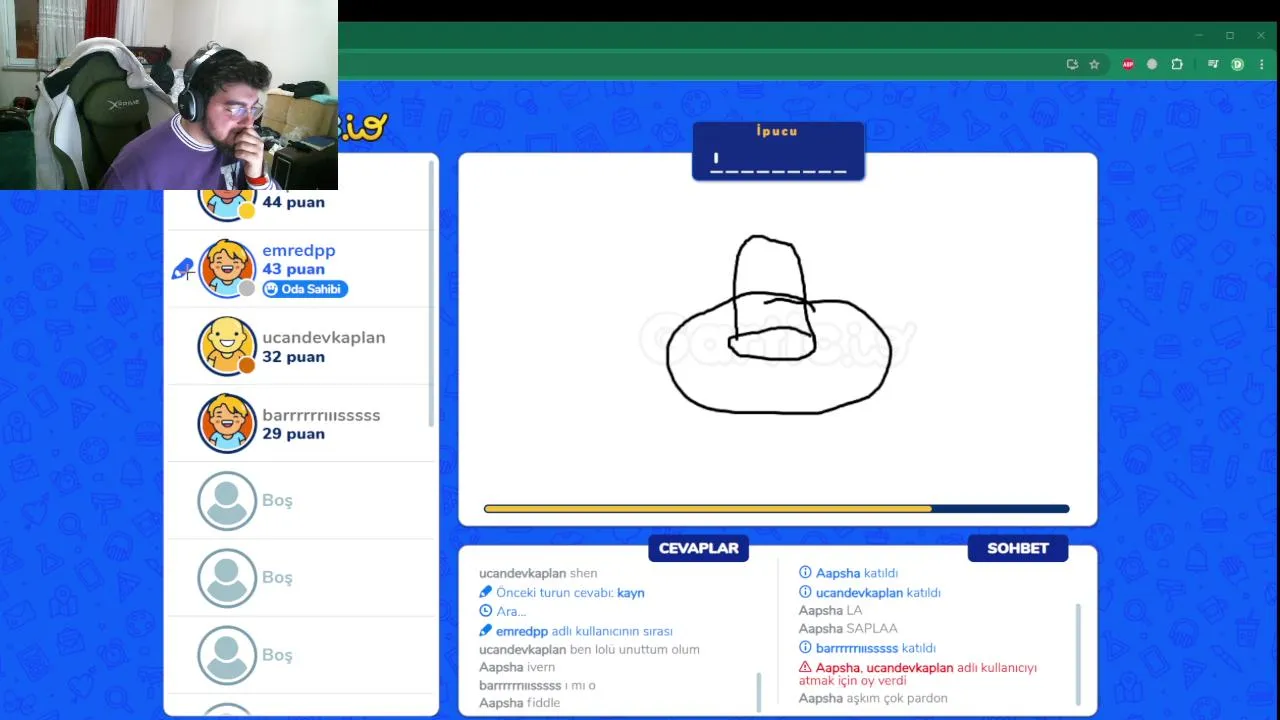The width and height of the screenshot is (1280, 720).
Task: Click the info icon beside 'Aapsha katıldı'
Action: point(805,573)
